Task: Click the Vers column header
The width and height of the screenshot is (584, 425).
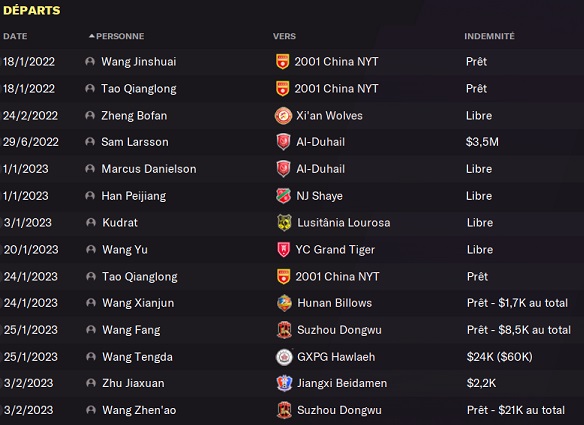Action: point(284,36)
